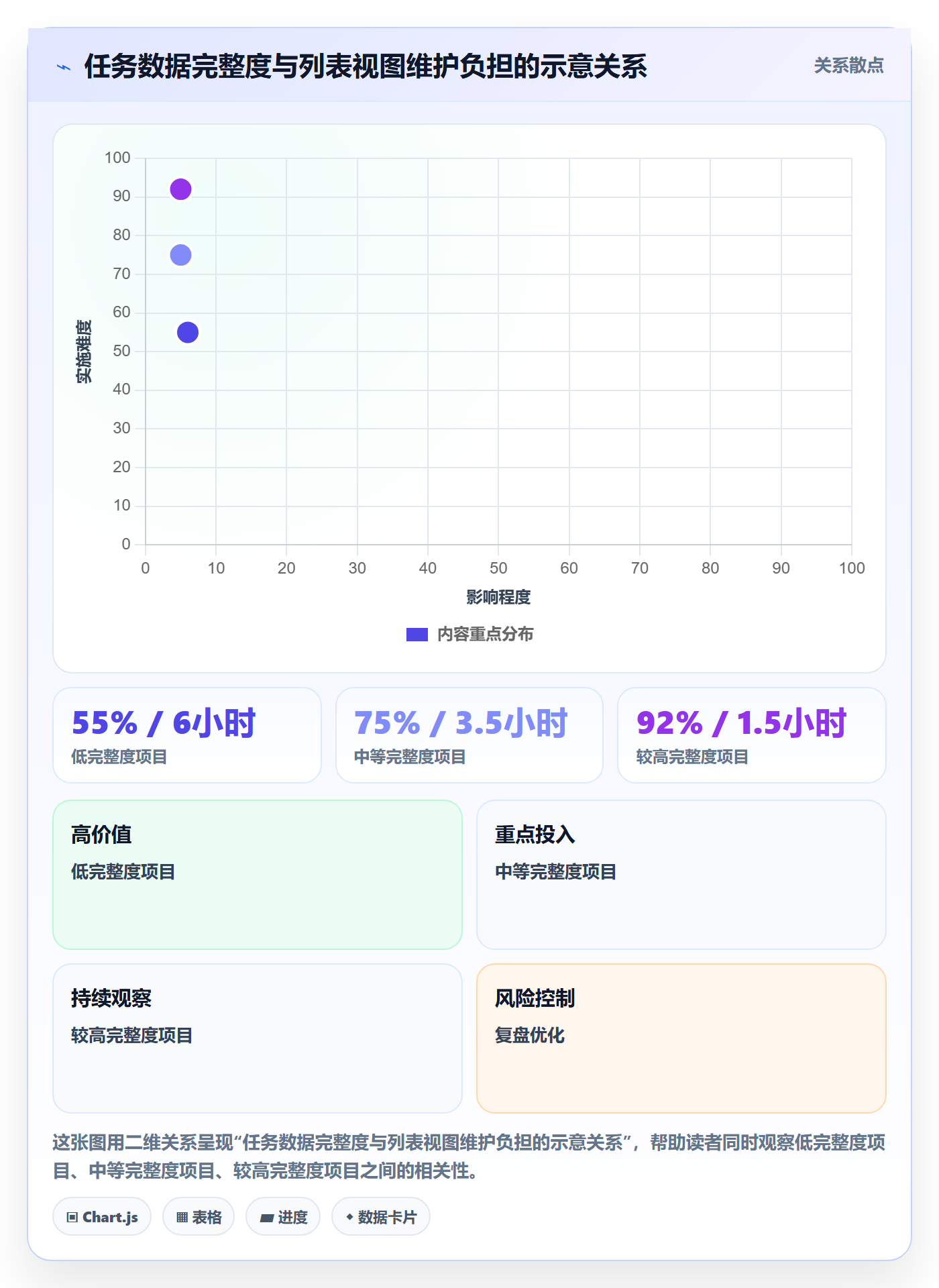This screenshot has height=1288, width=939.
Task: Select the dark blue scatter point near 55
Action: coord(188,332)
